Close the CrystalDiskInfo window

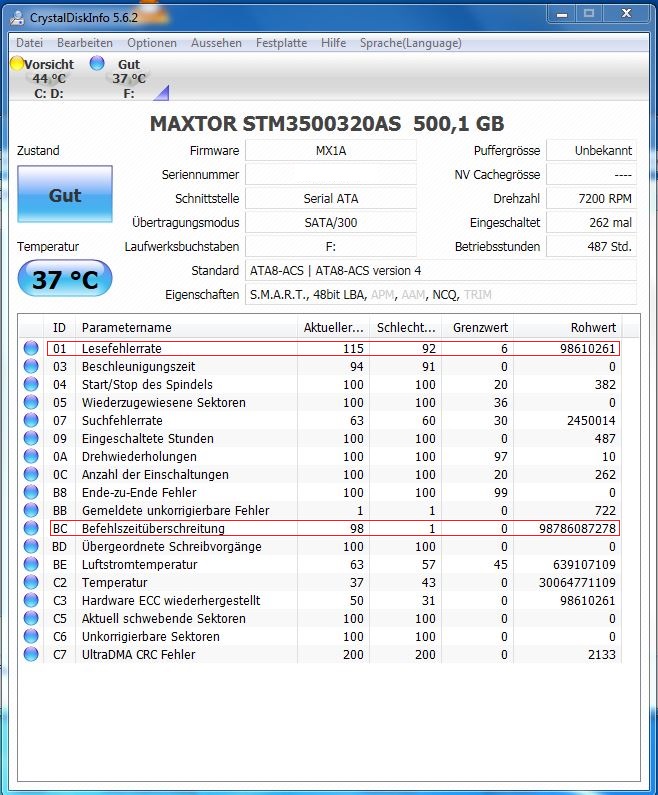[x=626, y=14]
